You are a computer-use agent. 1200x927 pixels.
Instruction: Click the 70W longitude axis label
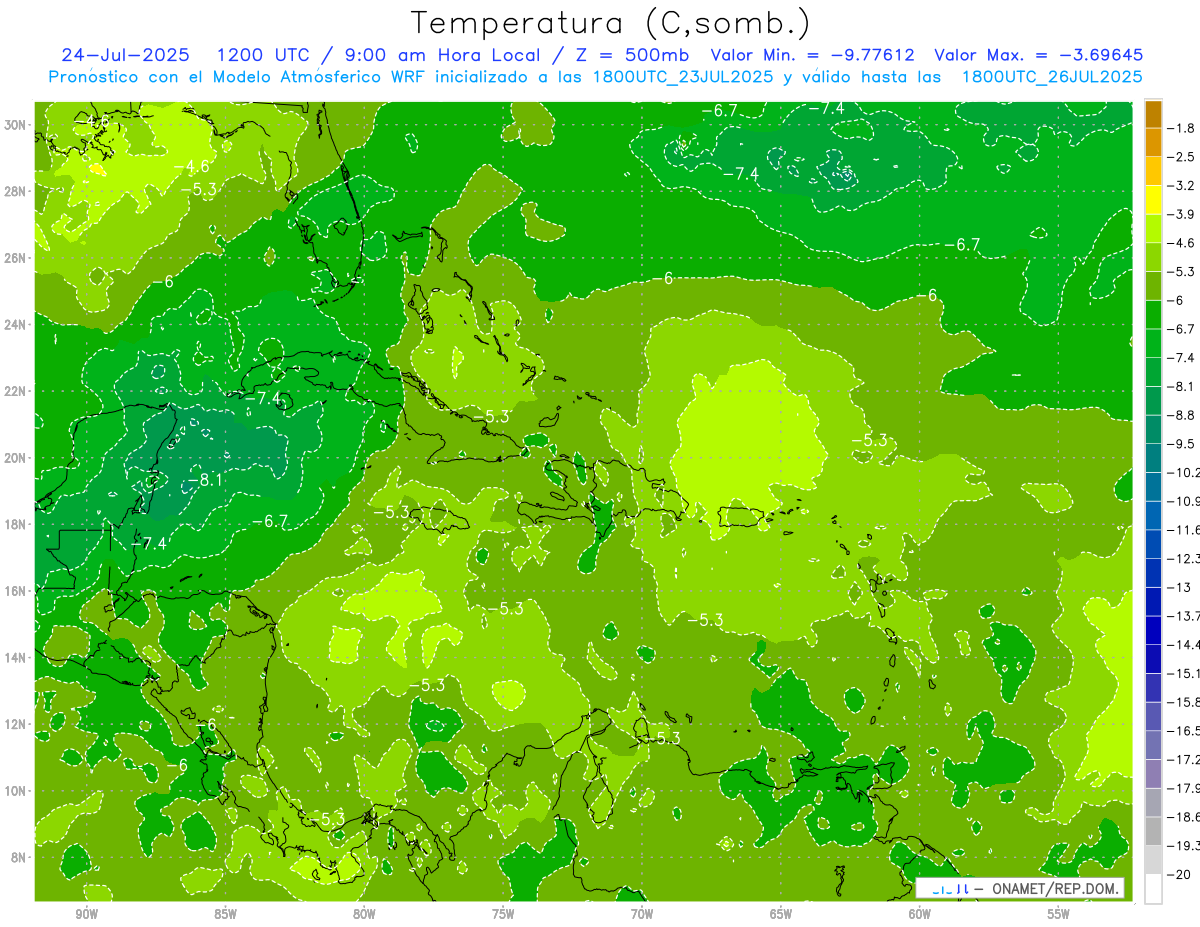[x=642, y=914]
